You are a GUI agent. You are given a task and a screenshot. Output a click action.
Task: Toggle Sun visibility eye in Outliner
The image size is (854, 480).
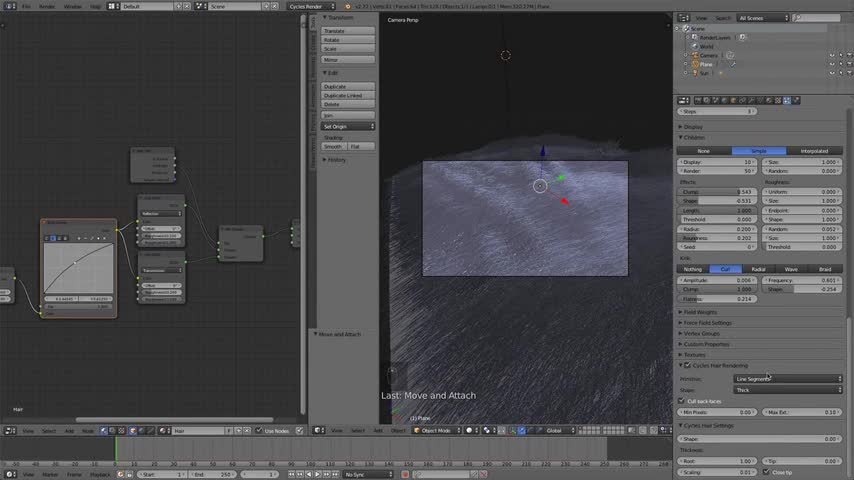point(832,72)
